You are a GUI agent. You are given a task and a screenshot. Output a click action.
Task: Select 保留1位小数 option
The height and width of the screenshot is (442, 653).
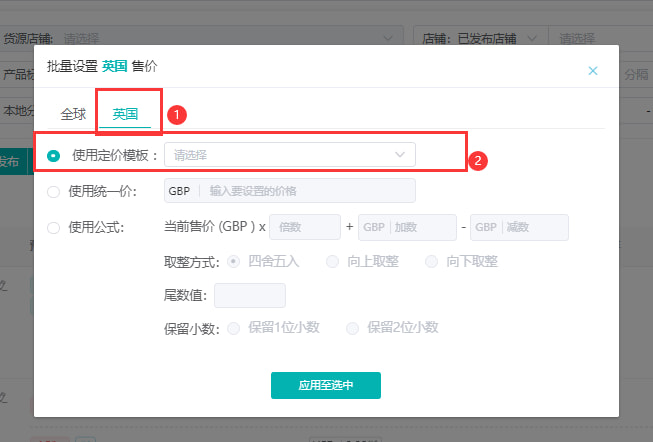tap(234, 328)
